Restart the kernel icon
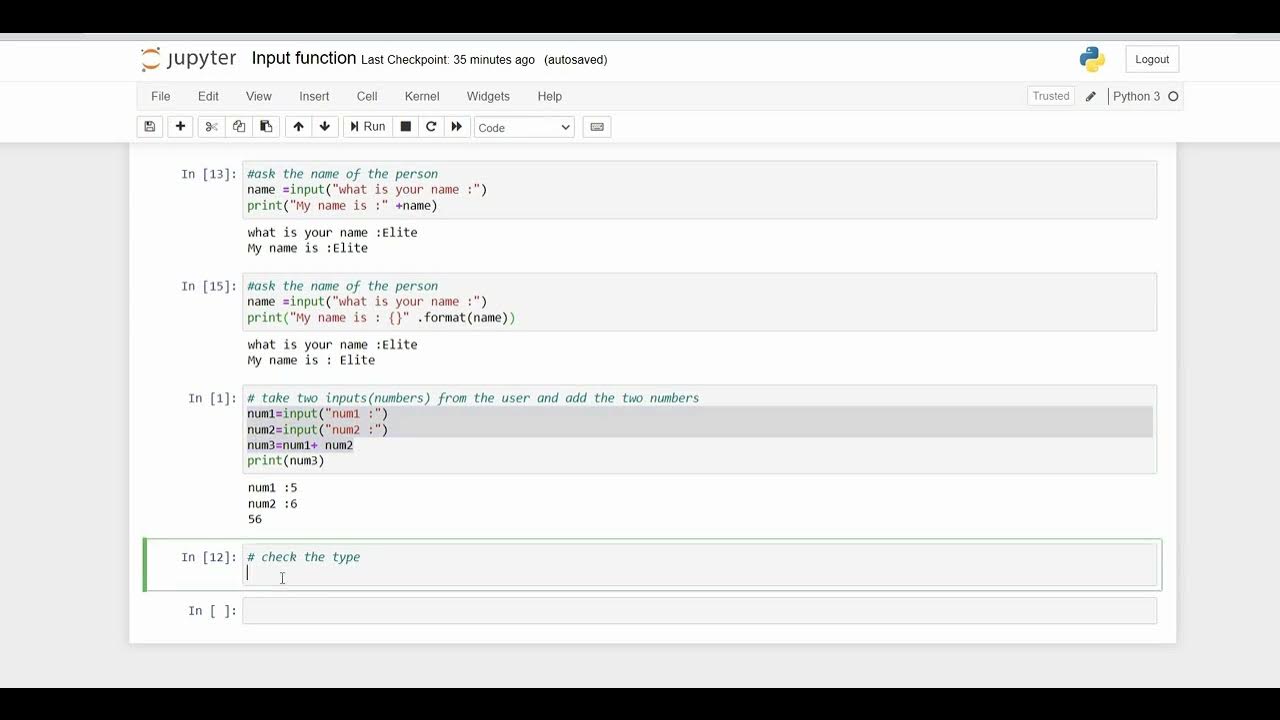This screenshot has width=1280, height=720. click(x=431, y=127)
